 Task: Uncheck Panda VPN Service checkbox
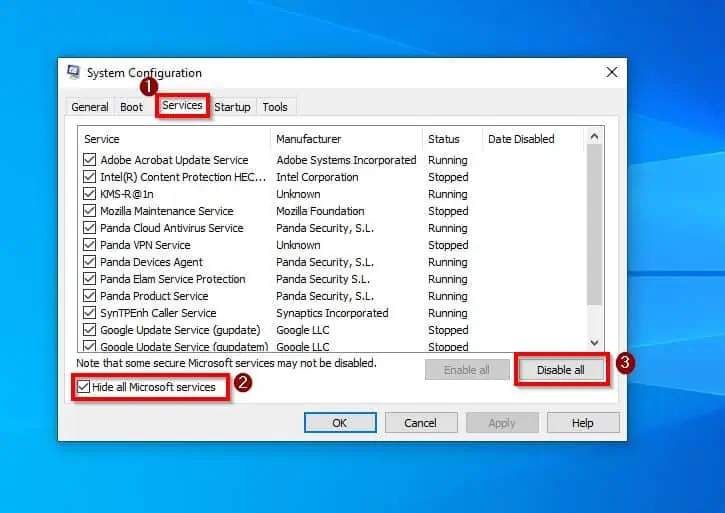tap(89, 245)
